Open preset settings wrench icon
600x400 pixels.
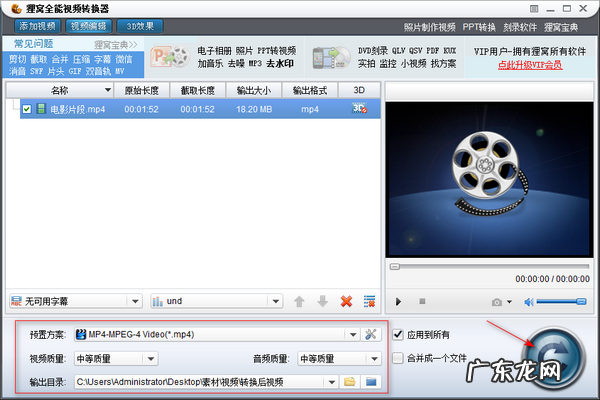click(x=371, y=334)
